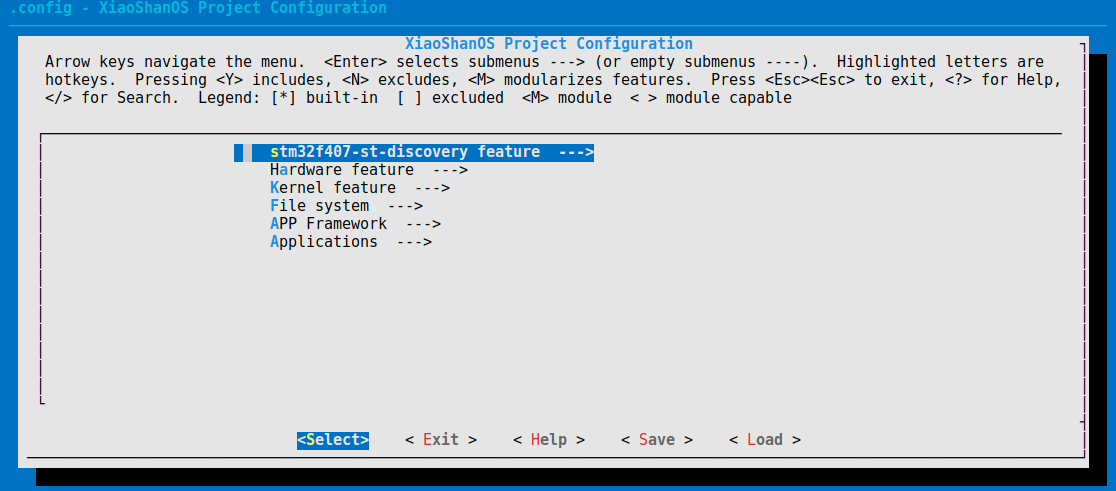Screen dimensions: 1116x491
Task: Click the Save button
Action: click(657, 440)
